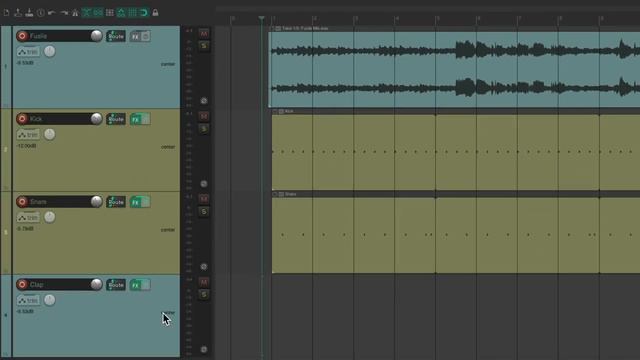The image size is (640, 360).
Task: Click the New project toolbar icon
Action: pyautogui.click(x=7, y=13)
